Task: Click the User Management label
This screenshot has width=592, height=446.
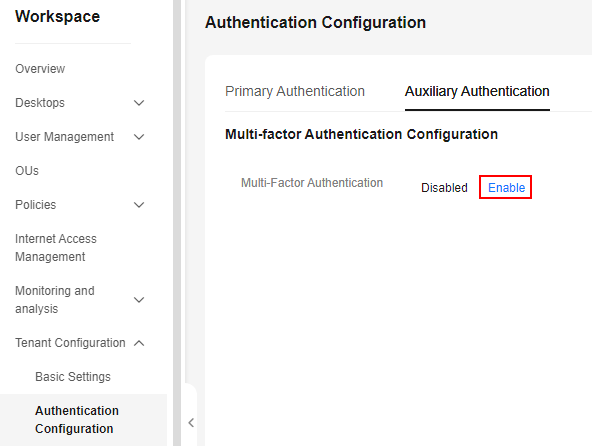Action: (65, 137)
